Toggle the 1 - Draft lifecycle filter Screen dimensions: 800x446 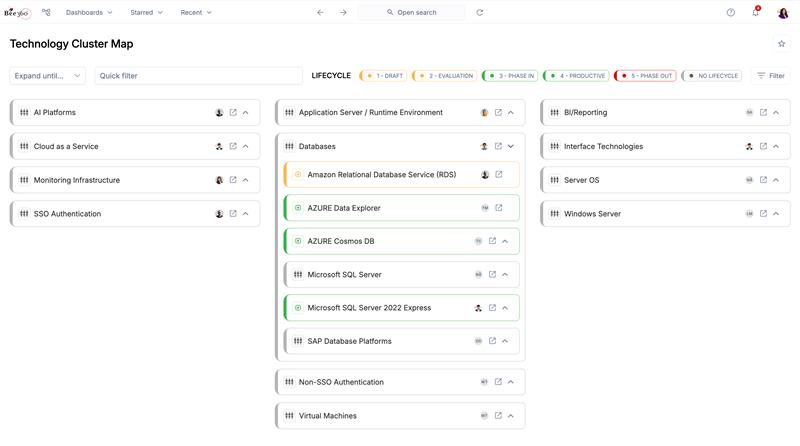(x=384, y=76)
